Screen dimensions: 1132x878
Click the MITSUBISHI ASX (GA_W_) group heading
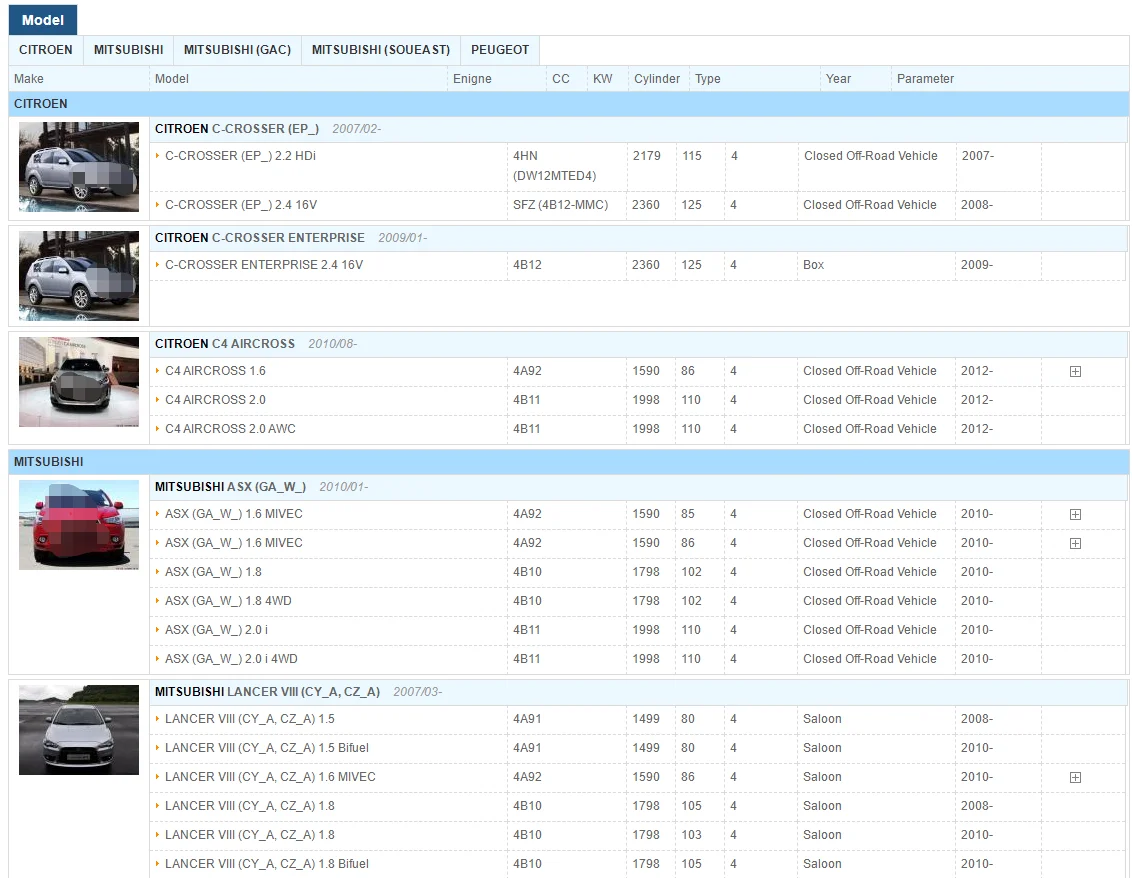230,487
